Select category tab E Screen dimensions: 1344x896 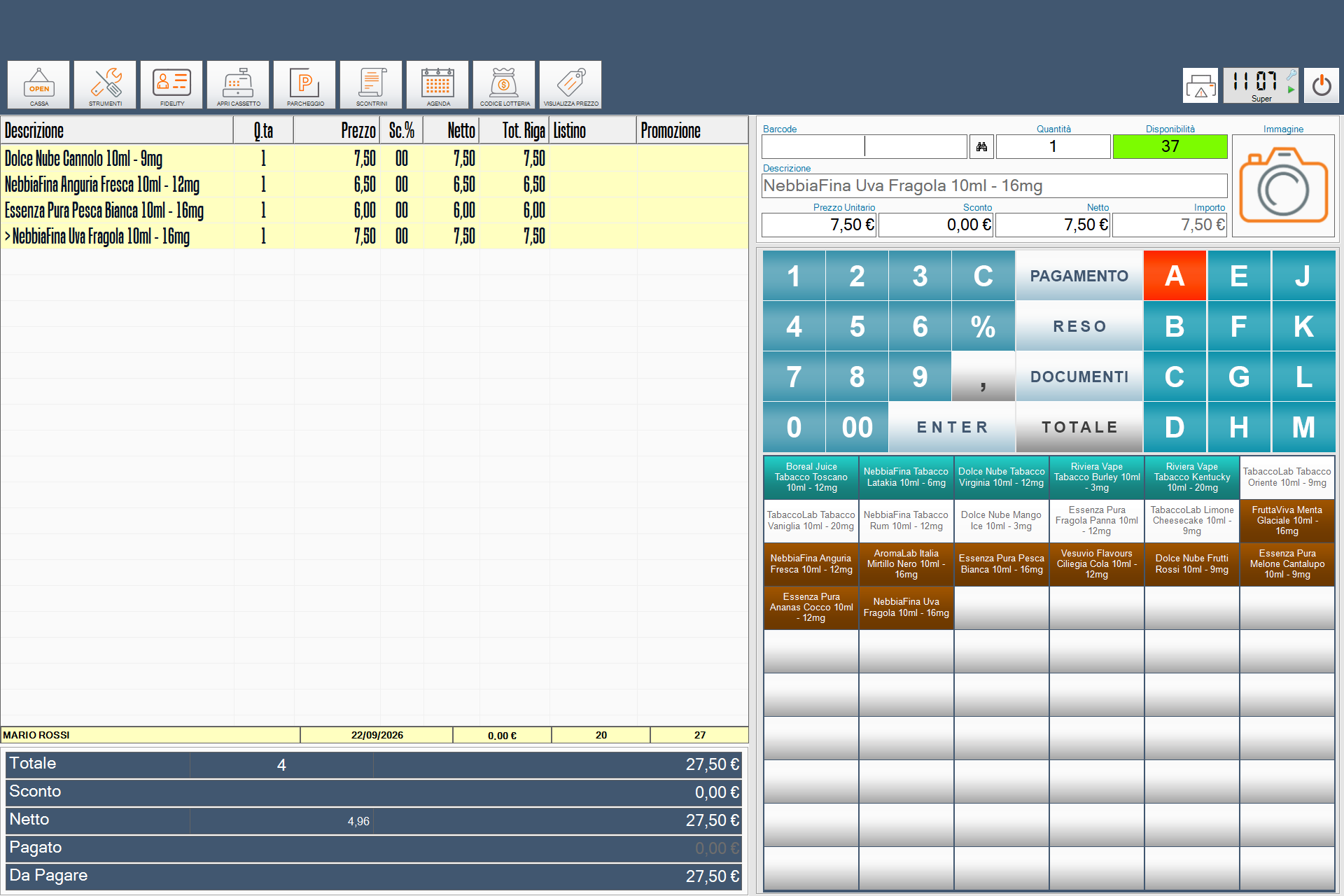[x=1239, y=276]
